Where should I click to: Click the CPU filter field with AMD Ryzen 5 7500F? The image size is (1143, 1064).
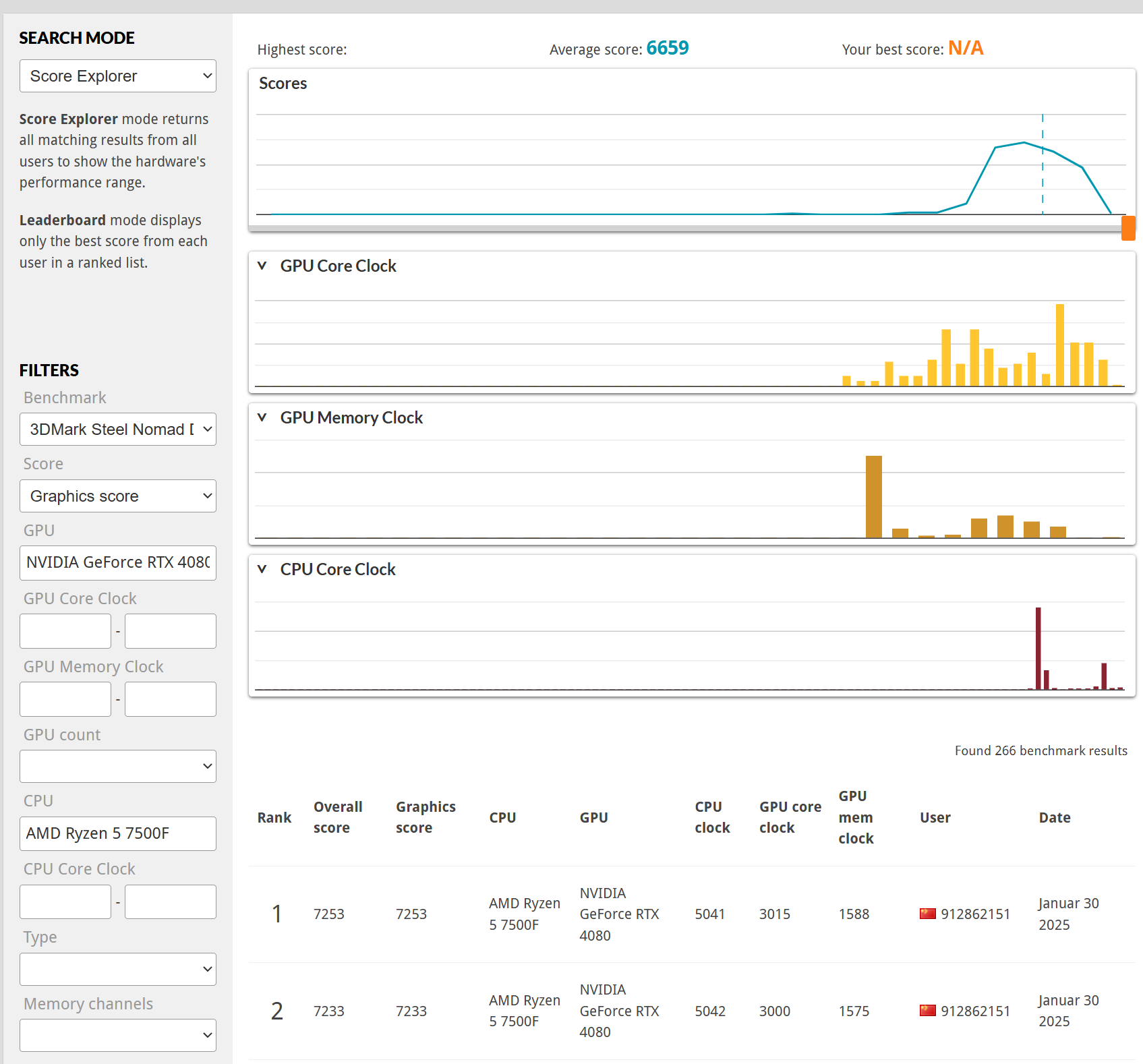pos(118,834)
